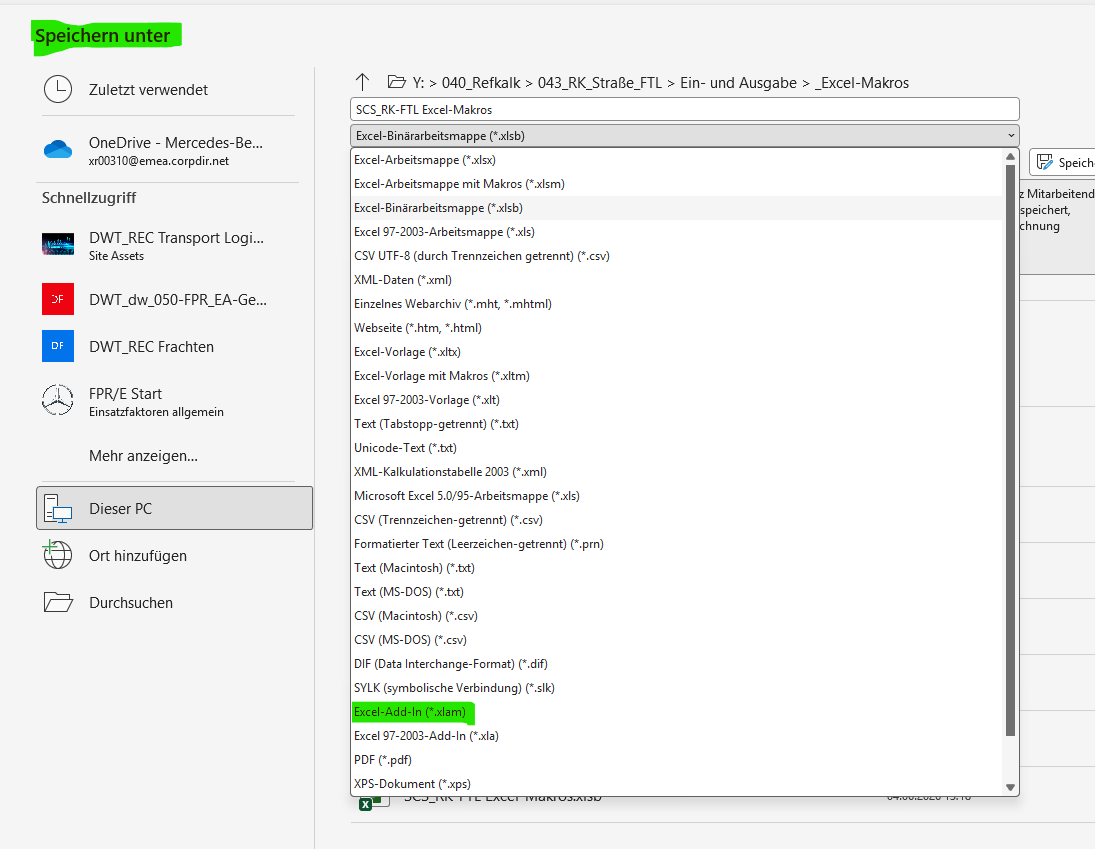Click the red DWT_dw_050-FPR_EA-Ge icon
The width and height of the screenshot is (1095, 849).
(x=58, y=300)
